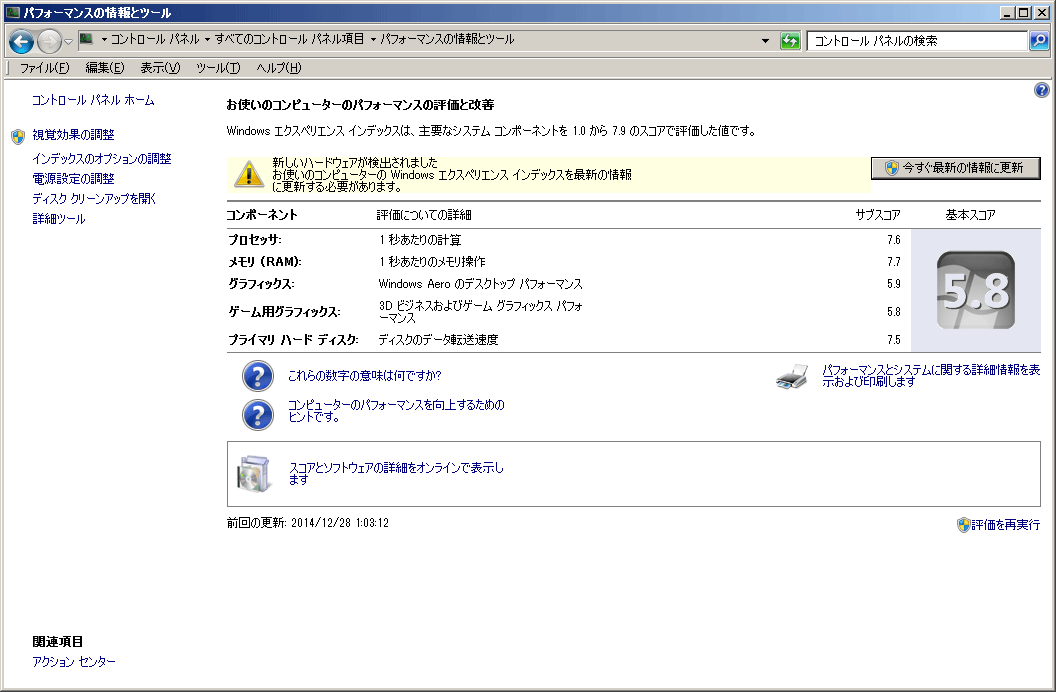Open the 編集(E) menu
1056x692 pixels.
tap(105, 67)
